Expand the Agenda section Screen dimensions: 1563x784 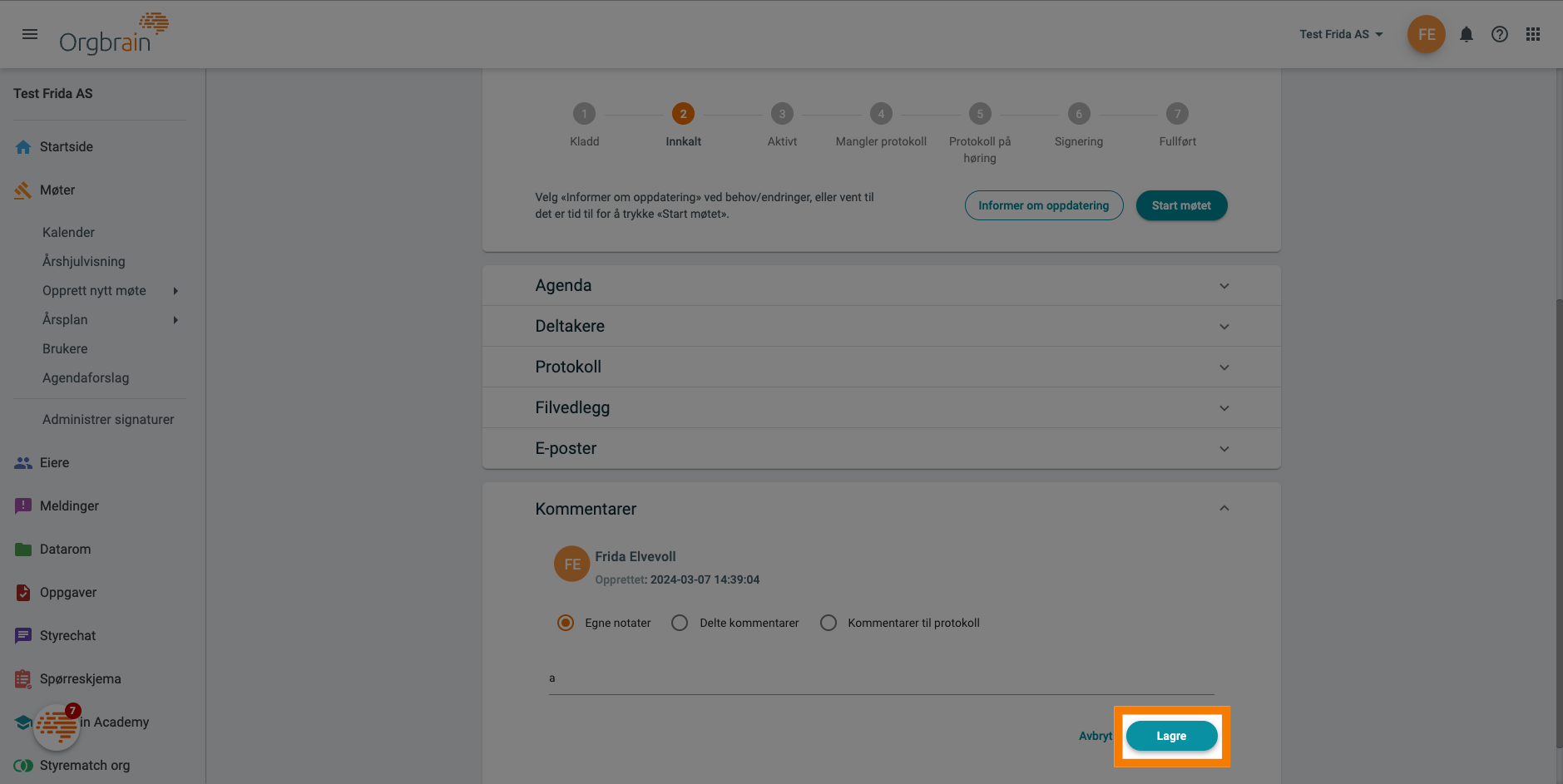click(x=882, y=286)
